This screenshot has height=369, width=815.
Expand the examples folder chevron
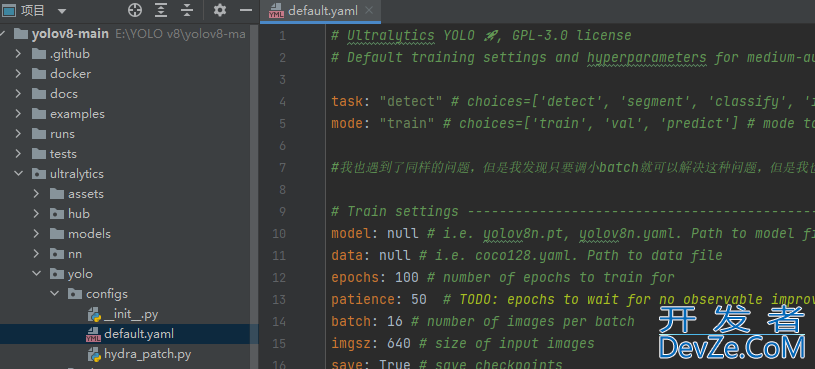point(18,114)
